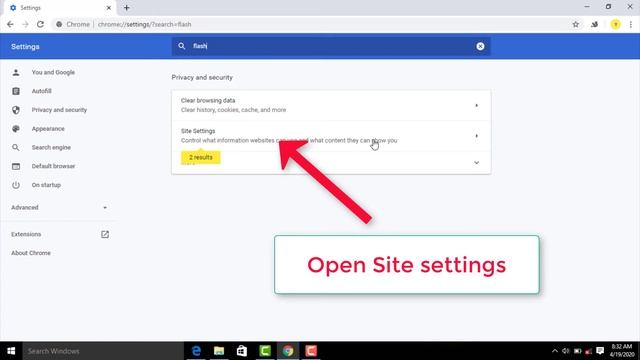
Task: Close the Settings tab
Action: click(109, 8)
